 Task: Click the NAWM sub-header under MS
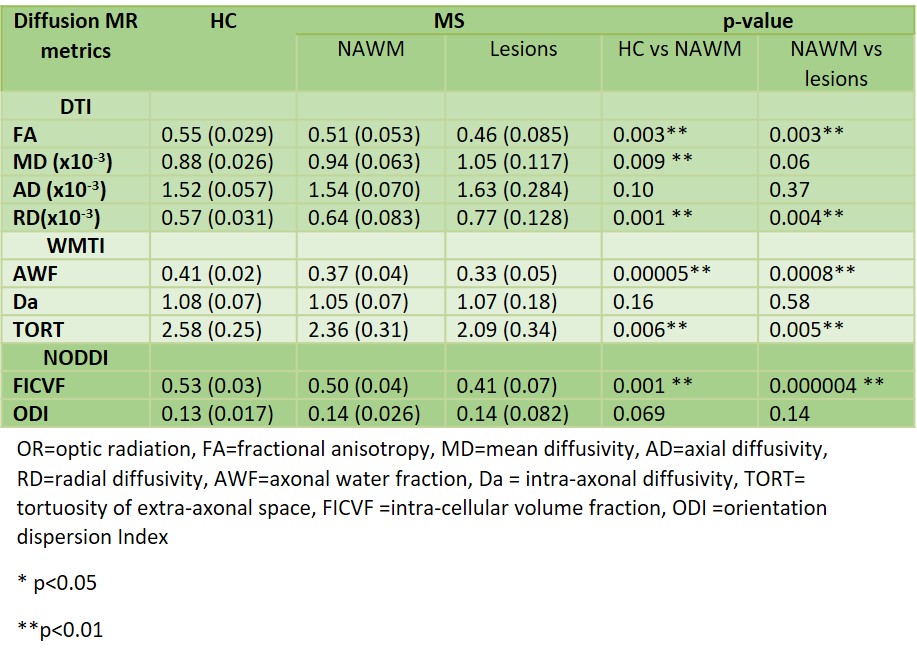pyautogui.click(x=371, y=49)
